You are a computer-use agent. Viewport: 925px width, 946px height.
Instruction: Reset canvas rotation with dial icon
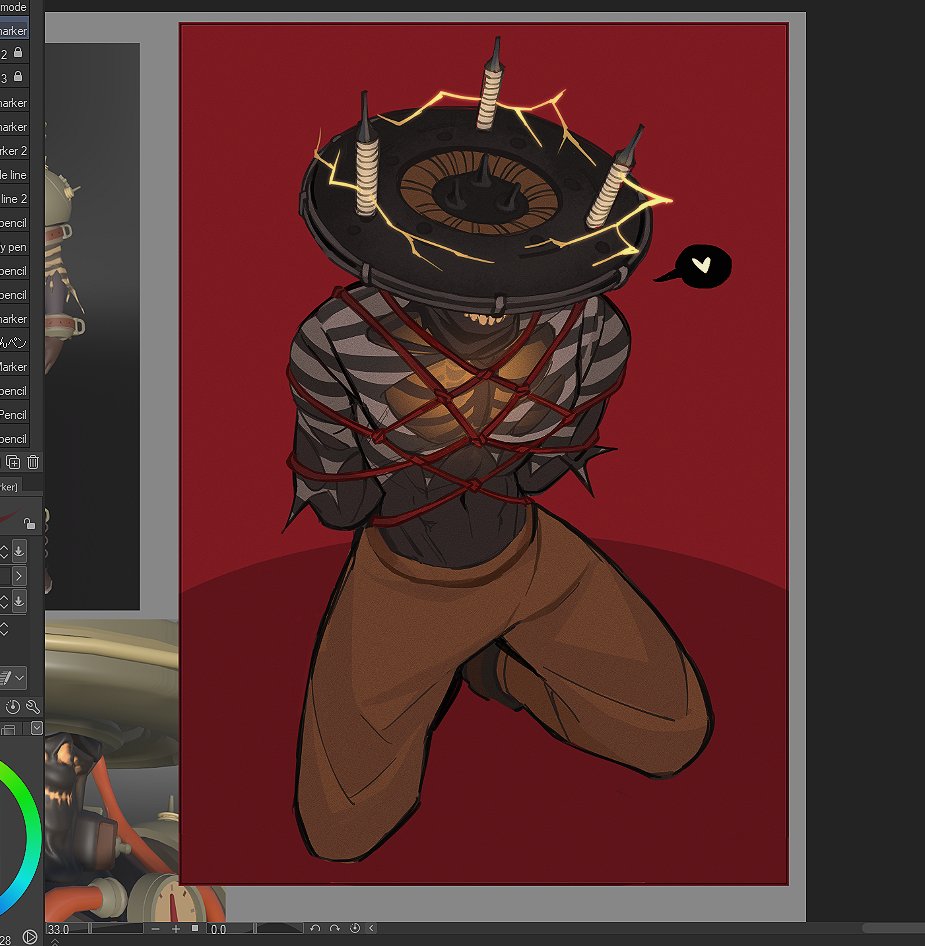[355, 929]
